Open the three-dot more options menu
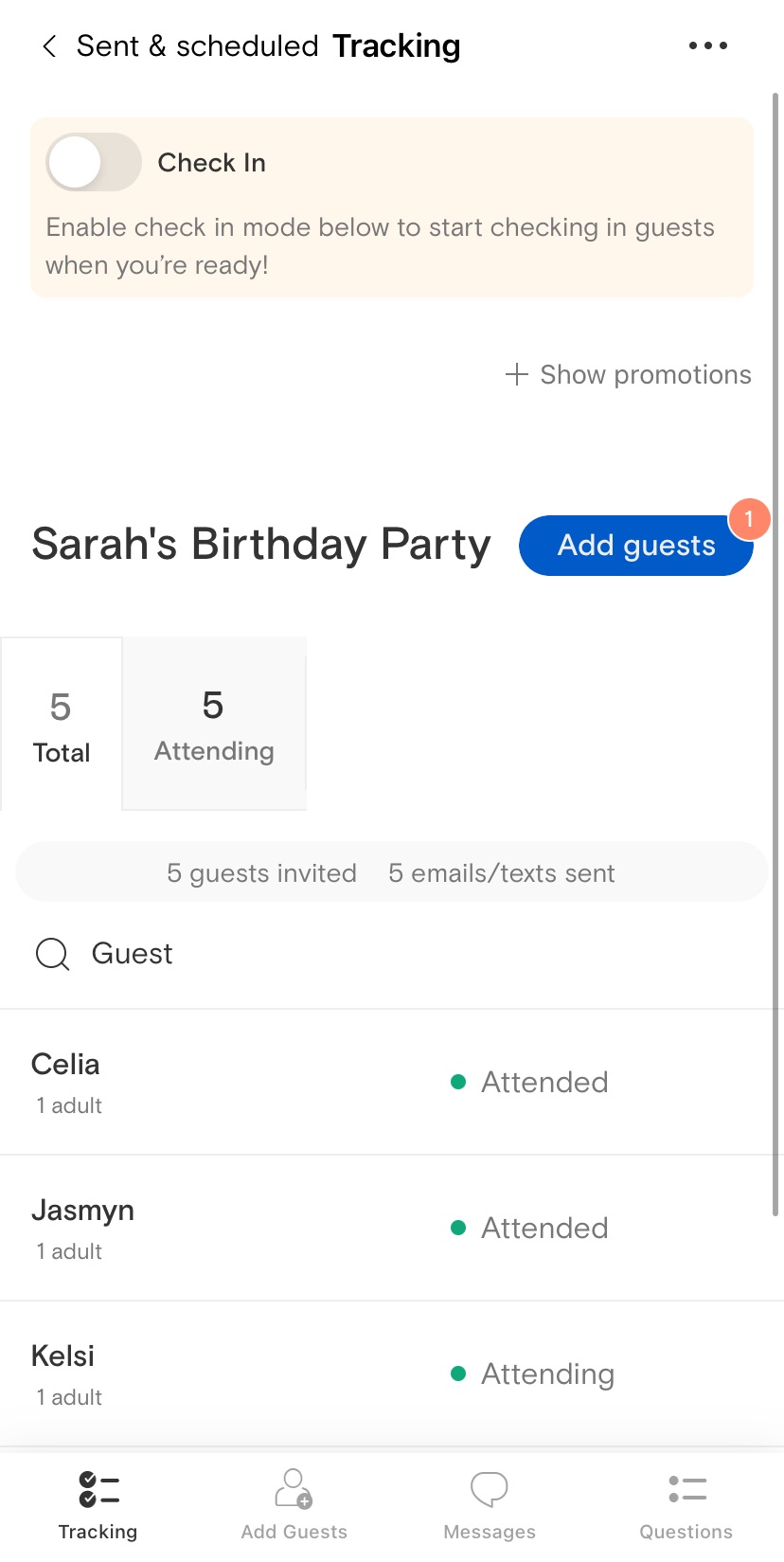This screenshot has width=784, height=1562. pos(708,45)
